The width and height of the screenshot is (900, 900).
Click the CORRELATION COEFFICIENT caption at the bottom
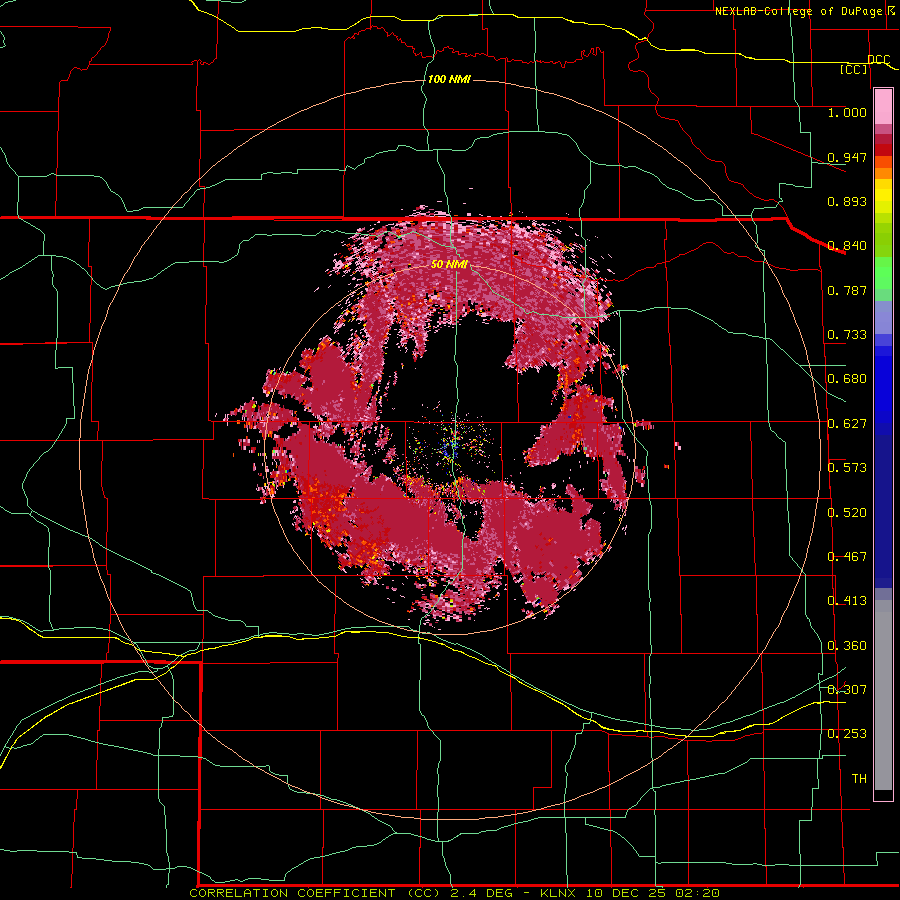pos(454,893)
